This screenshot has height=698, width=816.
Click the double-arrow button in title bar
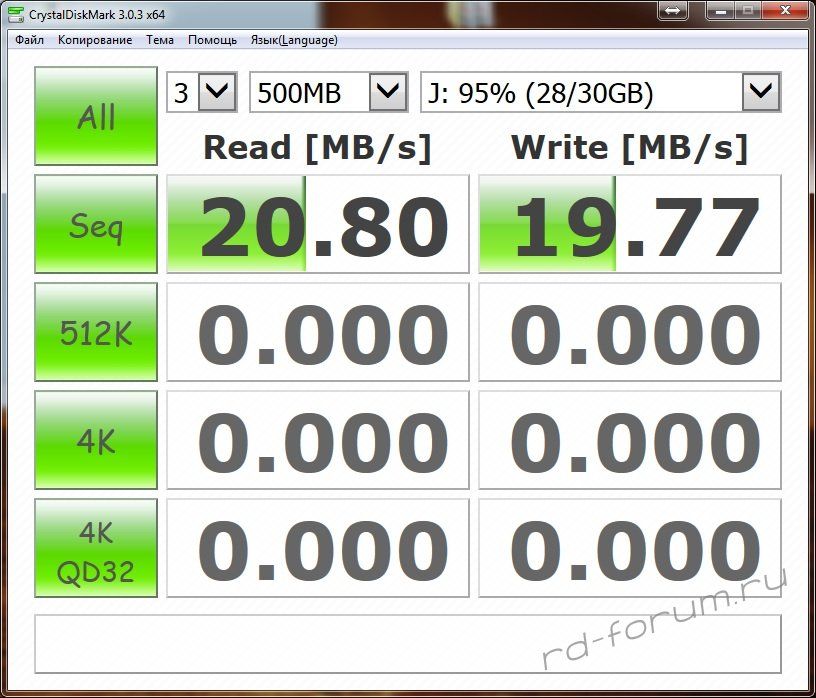click(671, 10)
